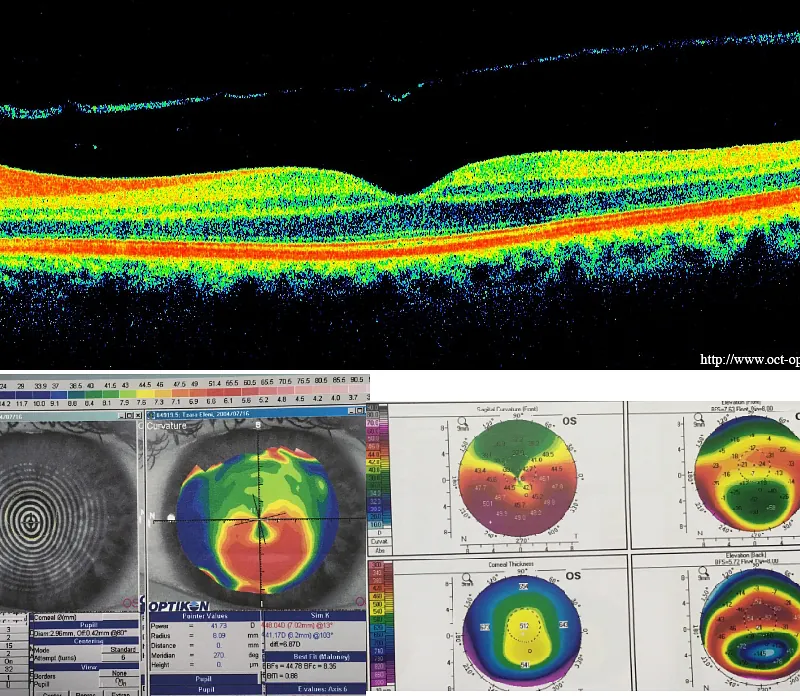Viewport: 800px width, 696px height.
Task: Click the Corneal Thickness pachymetry map
Action: [x=523, y=631]
